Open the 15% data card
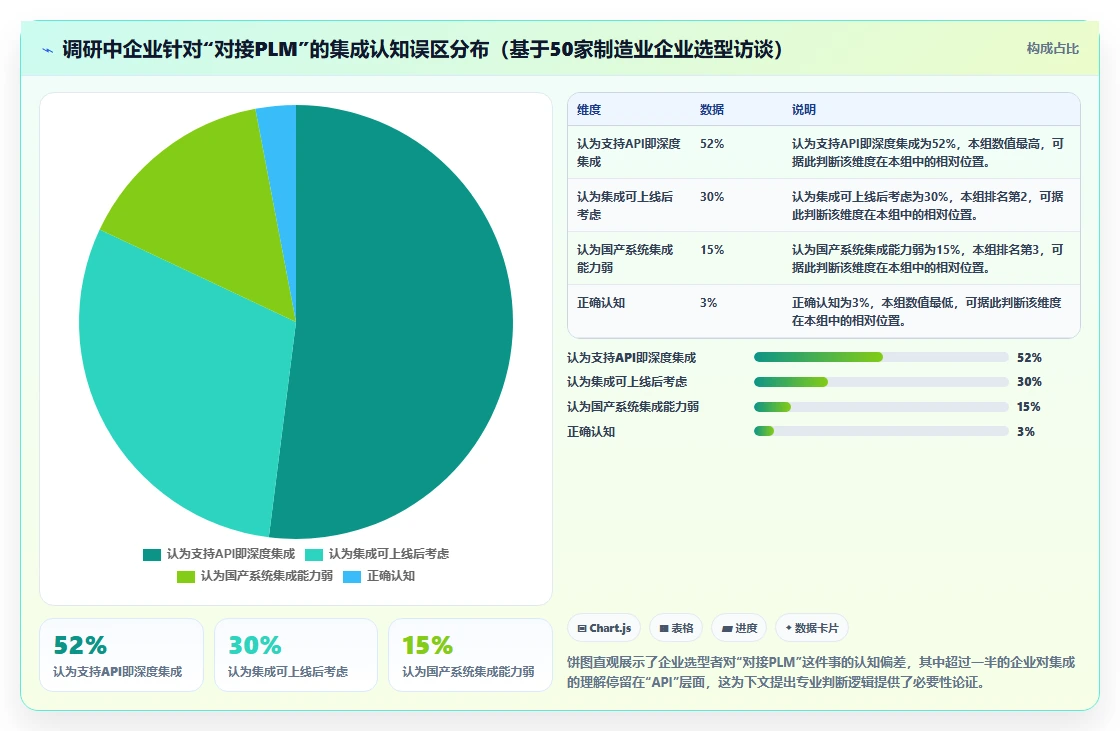Viewport: 1120px width, 731px height. tap(470, 655)
